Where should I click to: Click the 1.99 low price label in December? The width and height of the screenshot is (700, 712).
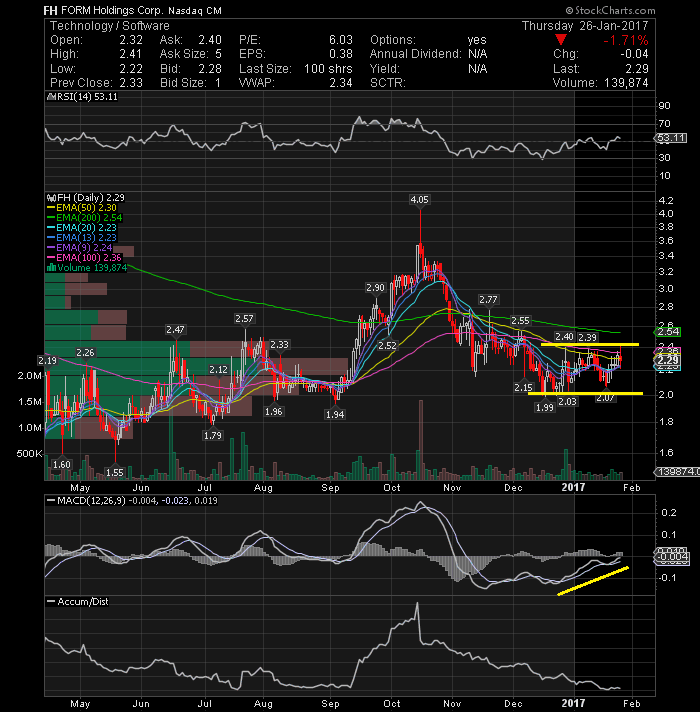point(545,407)
